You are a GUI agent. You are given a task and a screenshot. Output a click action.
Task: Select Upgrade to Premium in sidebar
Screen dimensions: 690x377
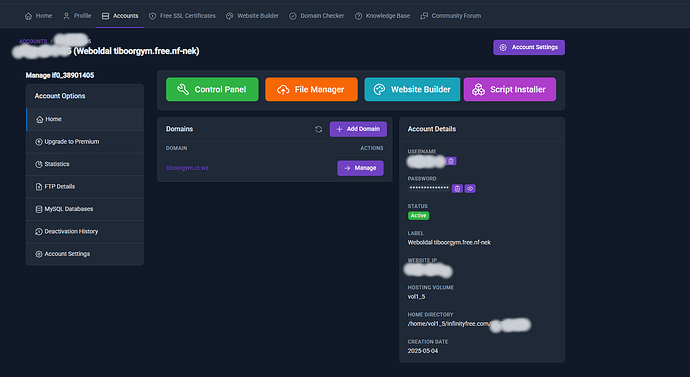point(85,142)
